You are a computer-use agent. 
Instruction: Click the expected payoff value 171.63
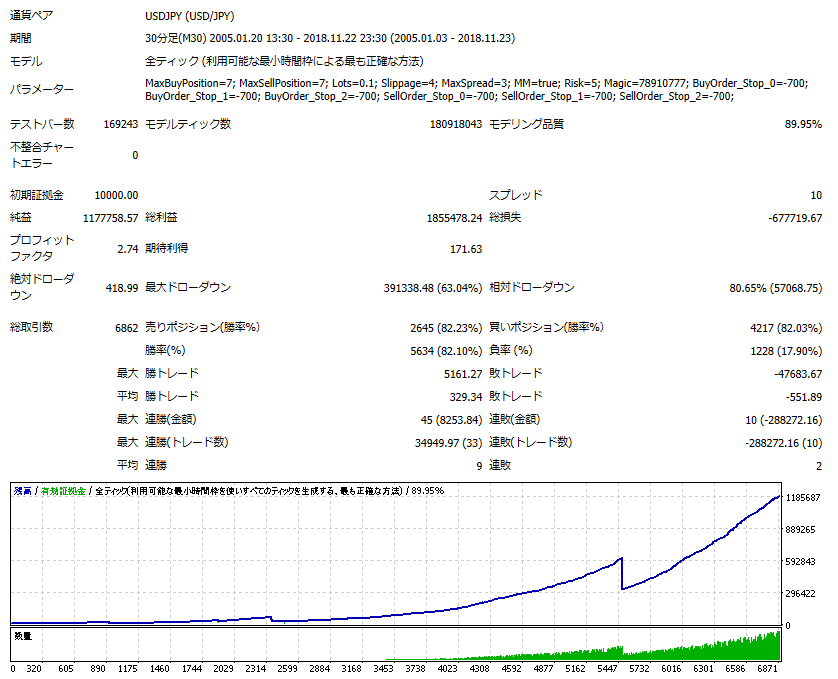tap(466, 249)
